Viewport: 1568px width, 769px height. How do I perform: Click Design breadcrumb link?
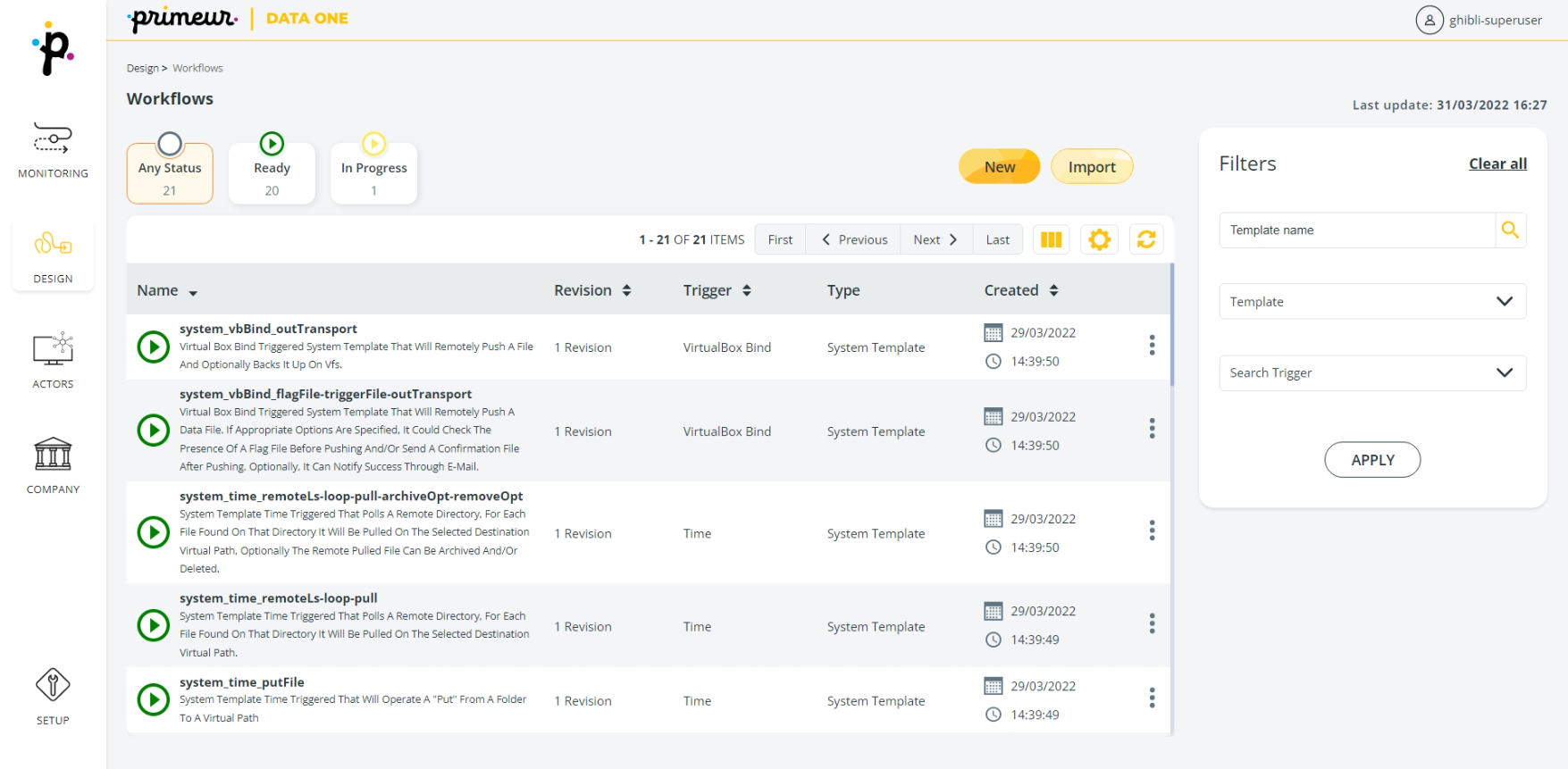coord(142,68)
